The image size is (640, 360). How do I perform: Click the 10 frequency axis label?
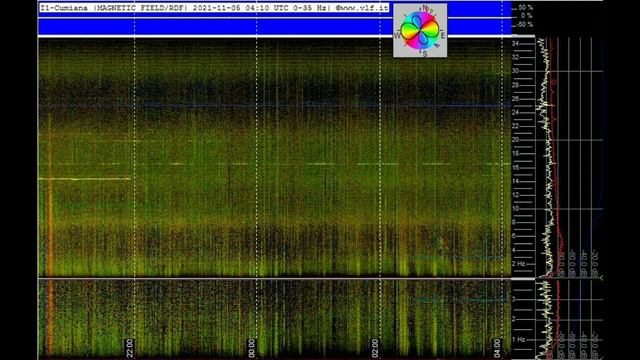pyautogui.click(x=516, y=209)
